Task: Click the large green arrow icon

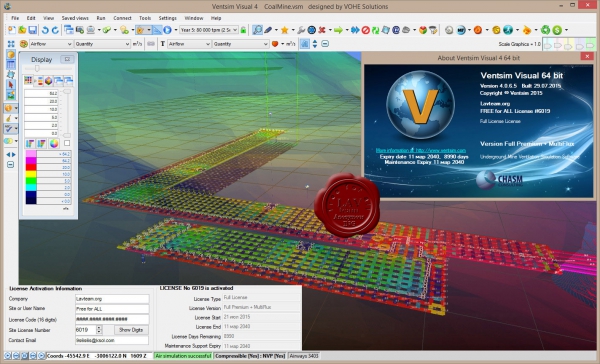Action: pos(338,30)
